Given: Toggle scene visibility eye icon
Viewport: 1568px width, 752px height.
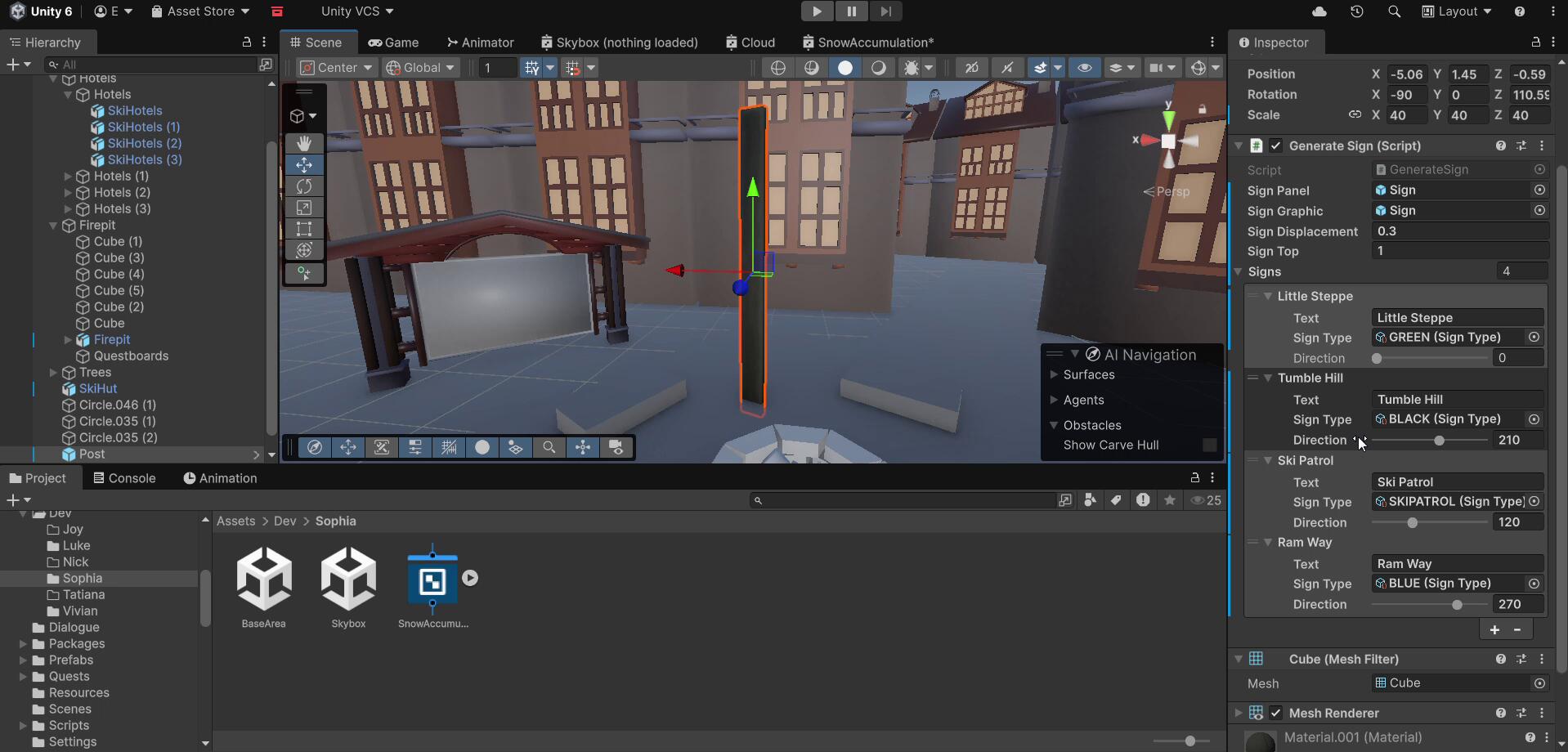Looking at the screenshot, I should 1085,68.
